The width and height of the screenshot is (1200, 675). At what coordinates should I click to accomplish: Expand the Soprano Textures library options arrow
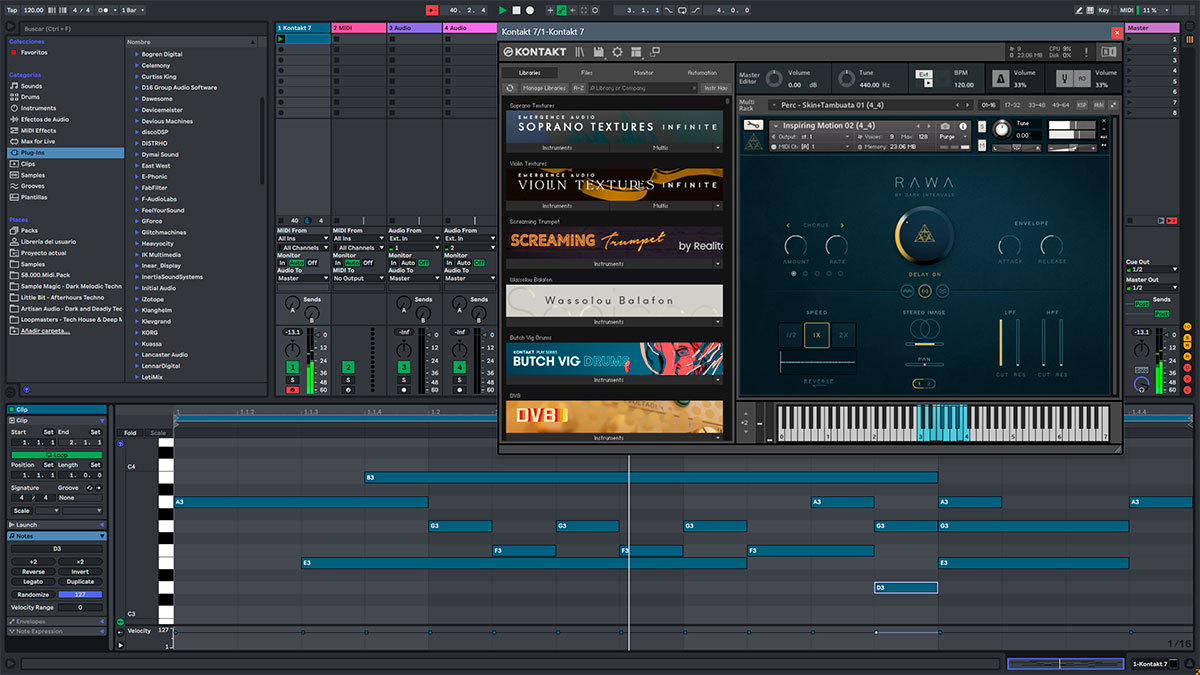click(718, 148)
